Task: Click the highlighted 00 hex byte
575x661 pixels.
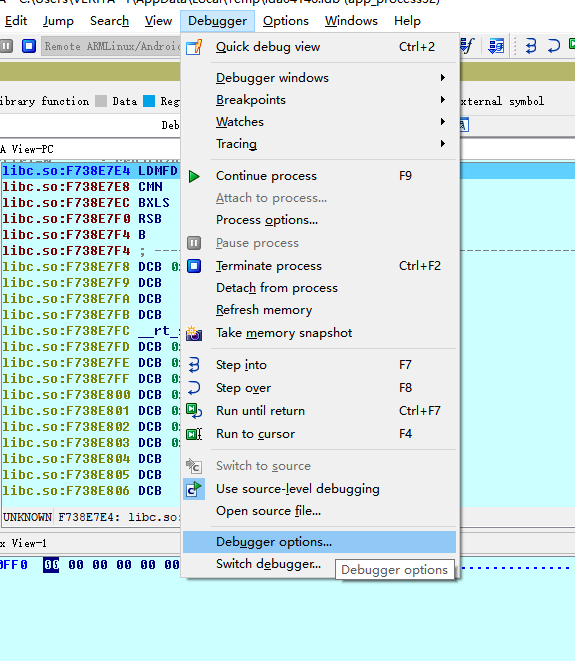Action: pyautogui.click(x=51, y=565)
